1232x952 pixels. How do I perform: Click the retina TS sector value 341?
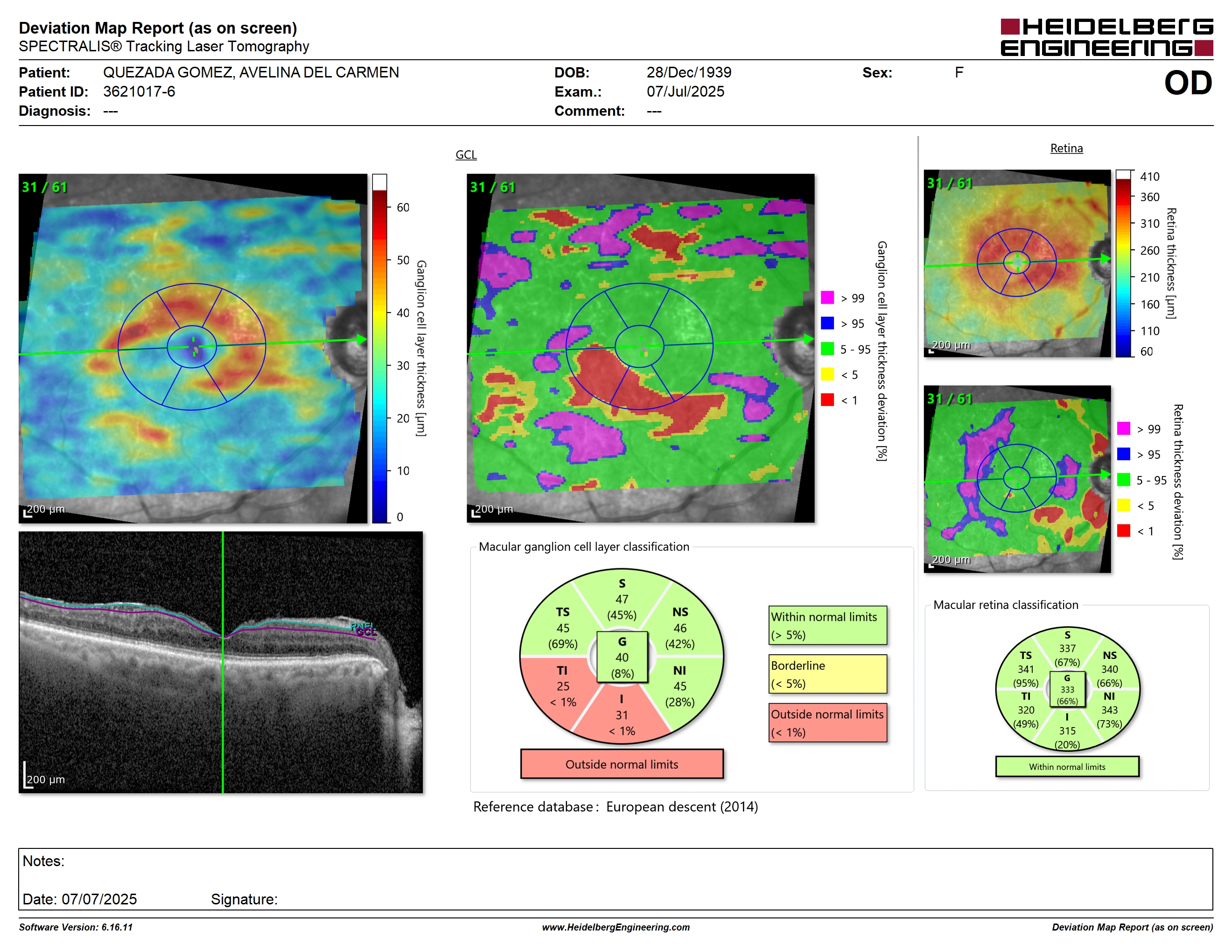(1026, 670)
